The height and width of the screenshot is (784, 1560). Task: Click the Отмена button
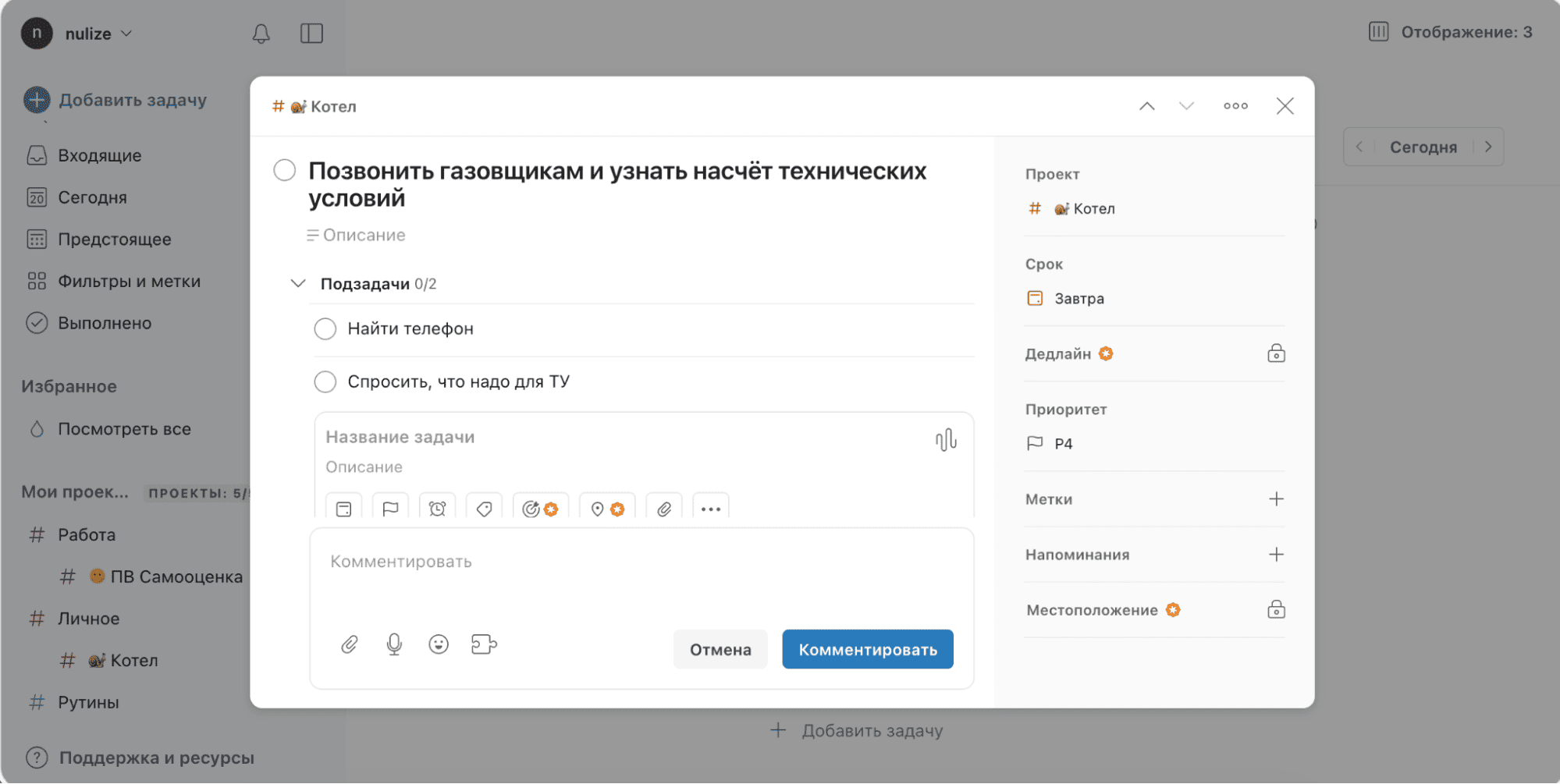(720, 649)
